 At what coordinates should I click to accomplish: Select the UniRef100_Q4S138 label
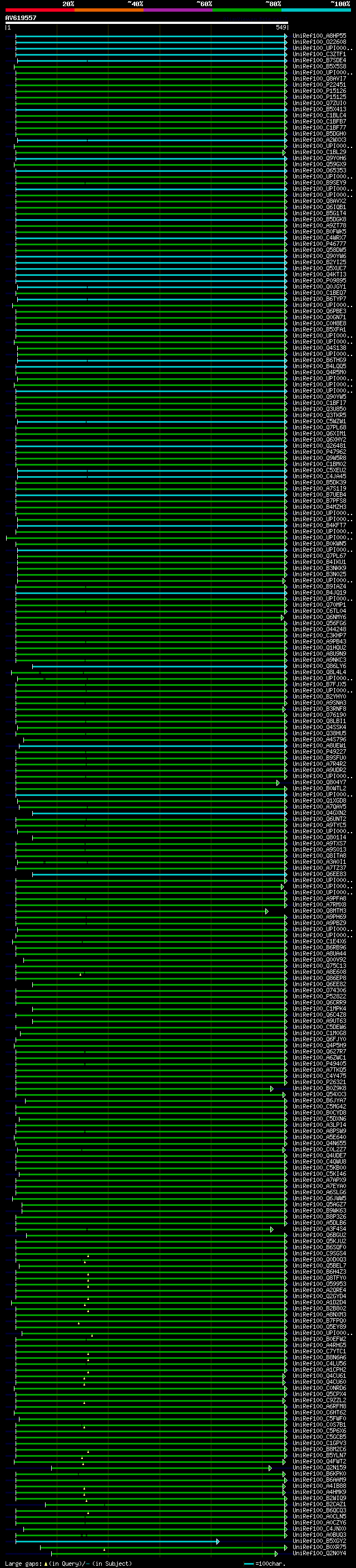coord(319,348)
